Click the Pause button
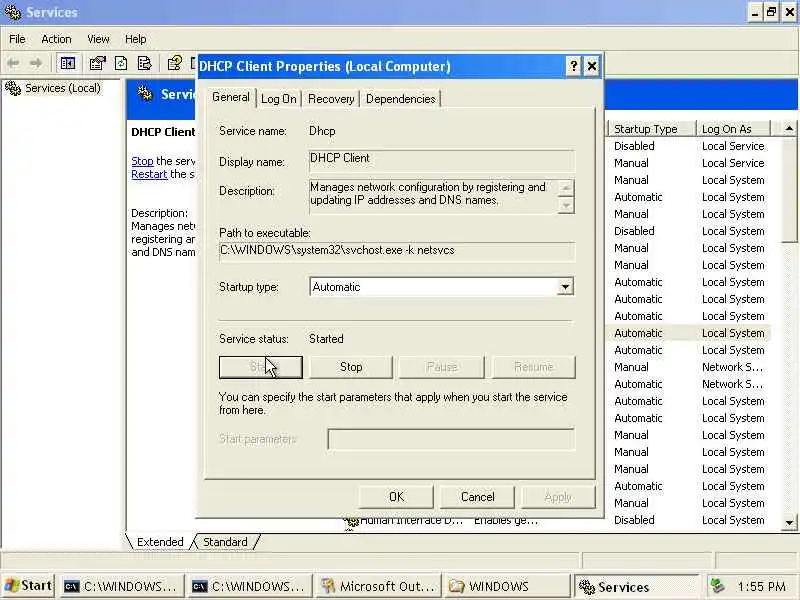 [x=442, y=367]
